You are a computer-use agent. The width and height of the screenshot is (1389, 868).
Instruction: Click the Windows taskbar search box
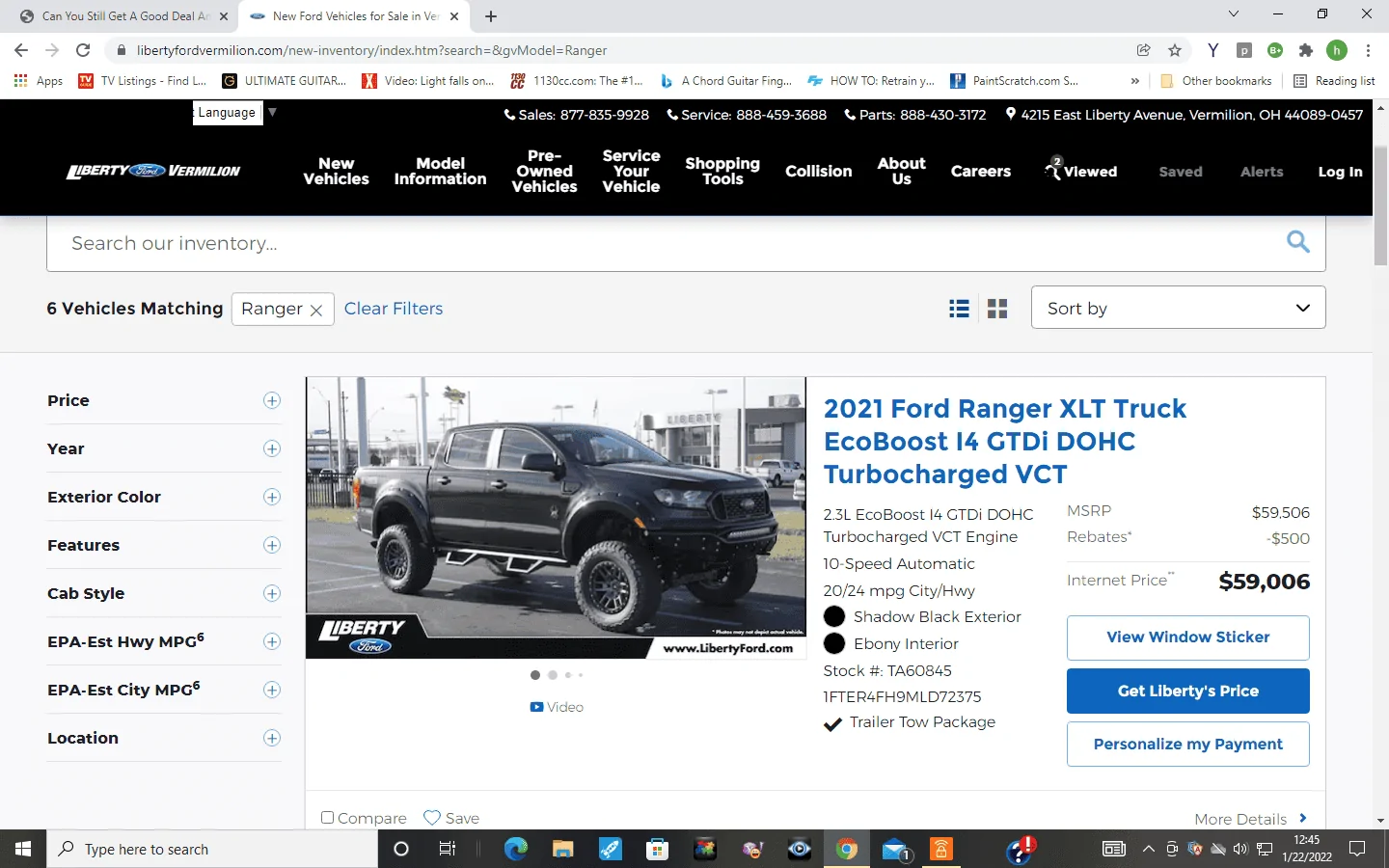[x=212, y=849]
